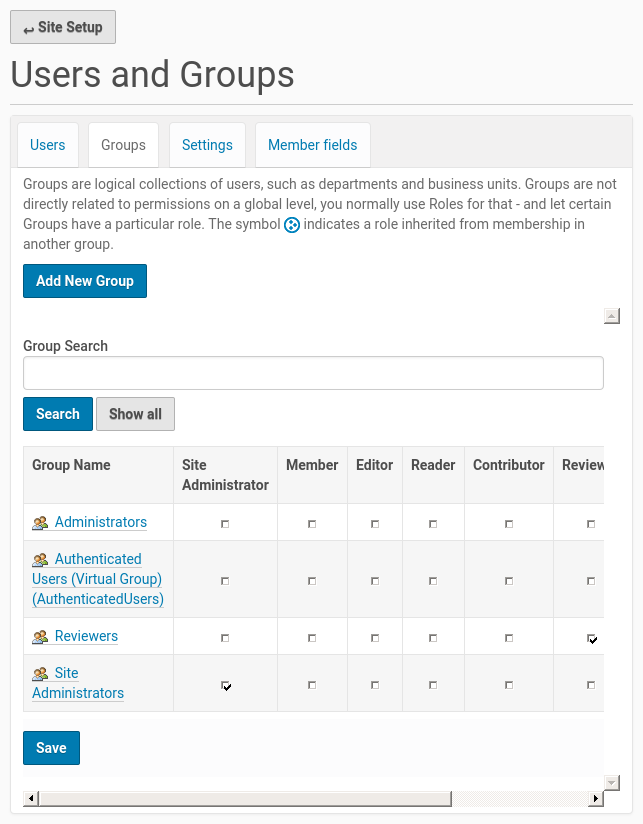Switch to the Users tab
This screenshot has height=824, width=643.
coord(47,145)
